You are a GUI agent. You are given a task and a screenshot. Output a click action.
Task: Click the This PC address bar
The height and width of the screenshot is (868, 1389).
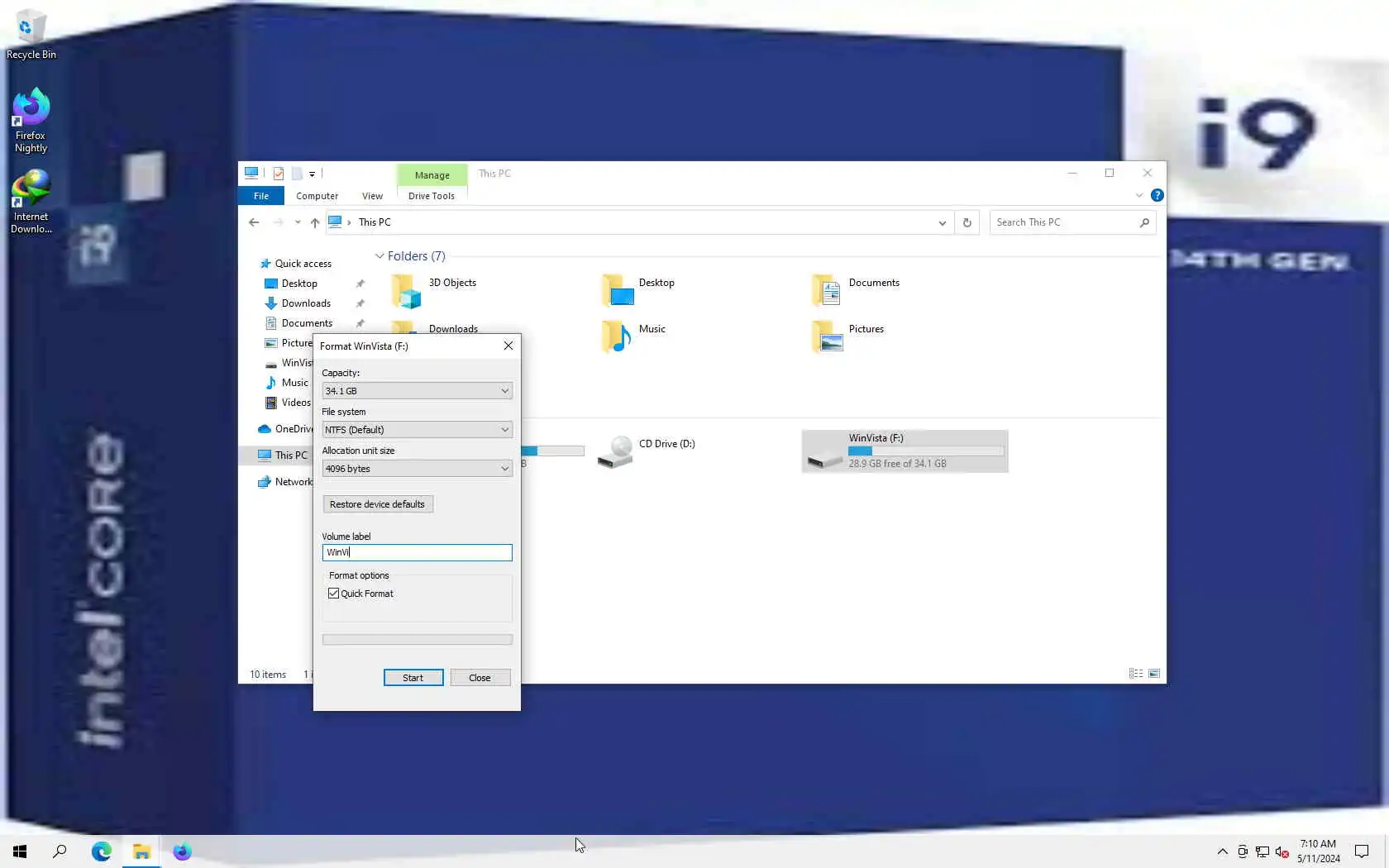point(638,222)
